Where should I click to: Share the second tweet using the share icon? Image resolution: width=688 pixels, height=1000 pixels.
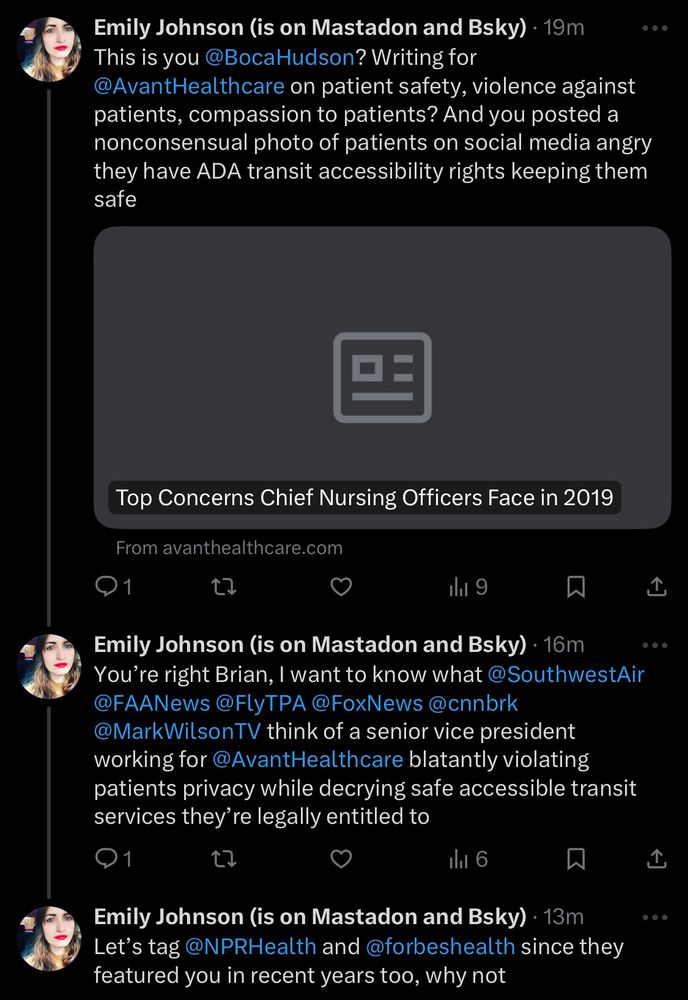655,859
